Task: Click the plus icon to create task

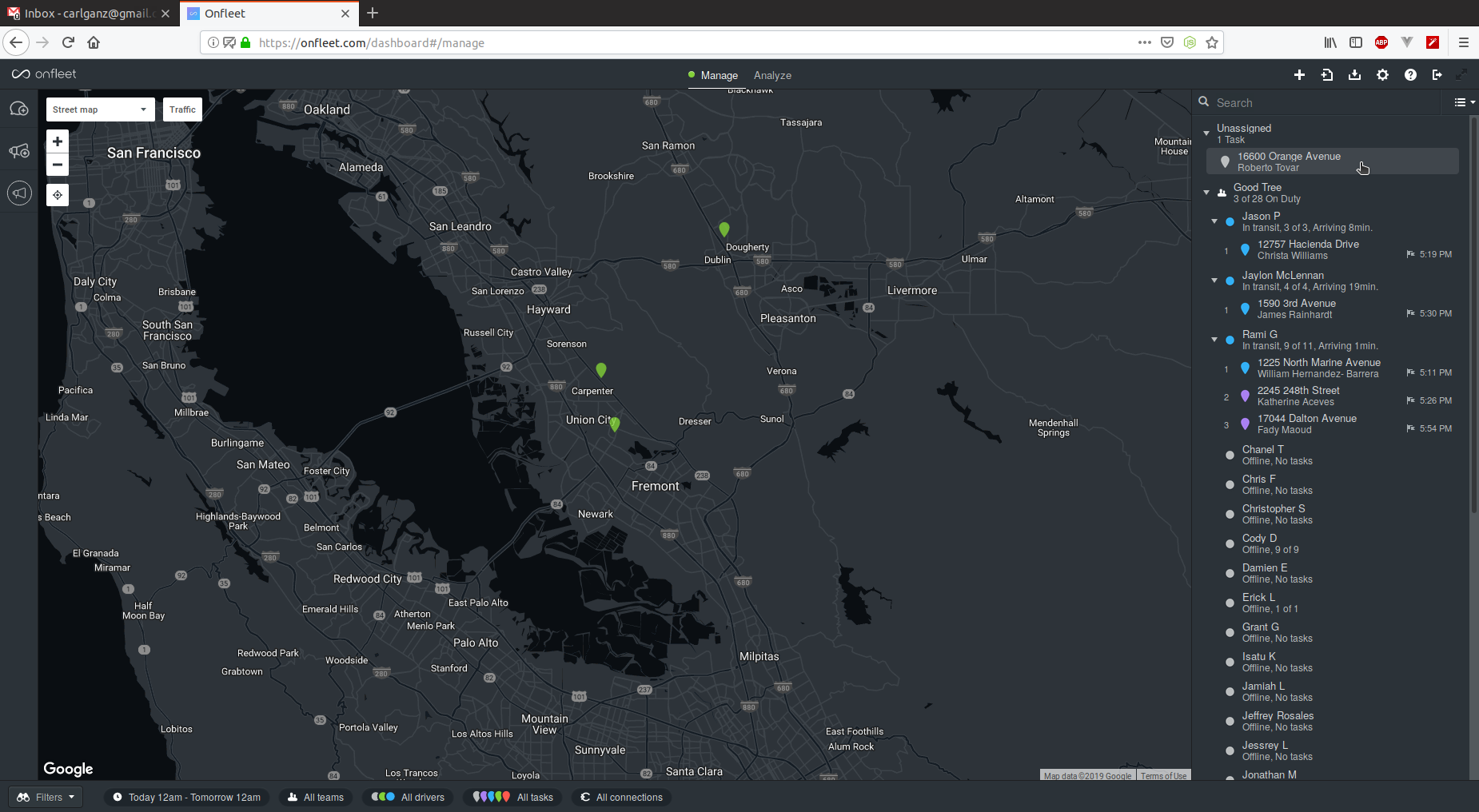Action: coord(1299,75)
